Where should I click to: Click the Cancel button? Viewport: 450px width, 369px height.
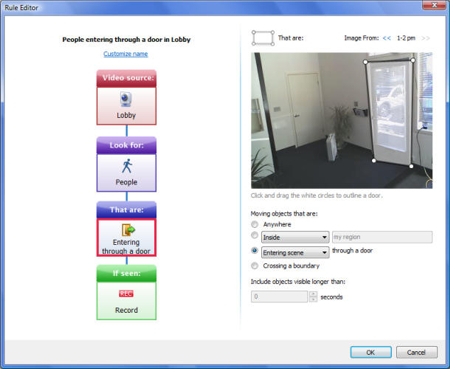pos(417,352)
